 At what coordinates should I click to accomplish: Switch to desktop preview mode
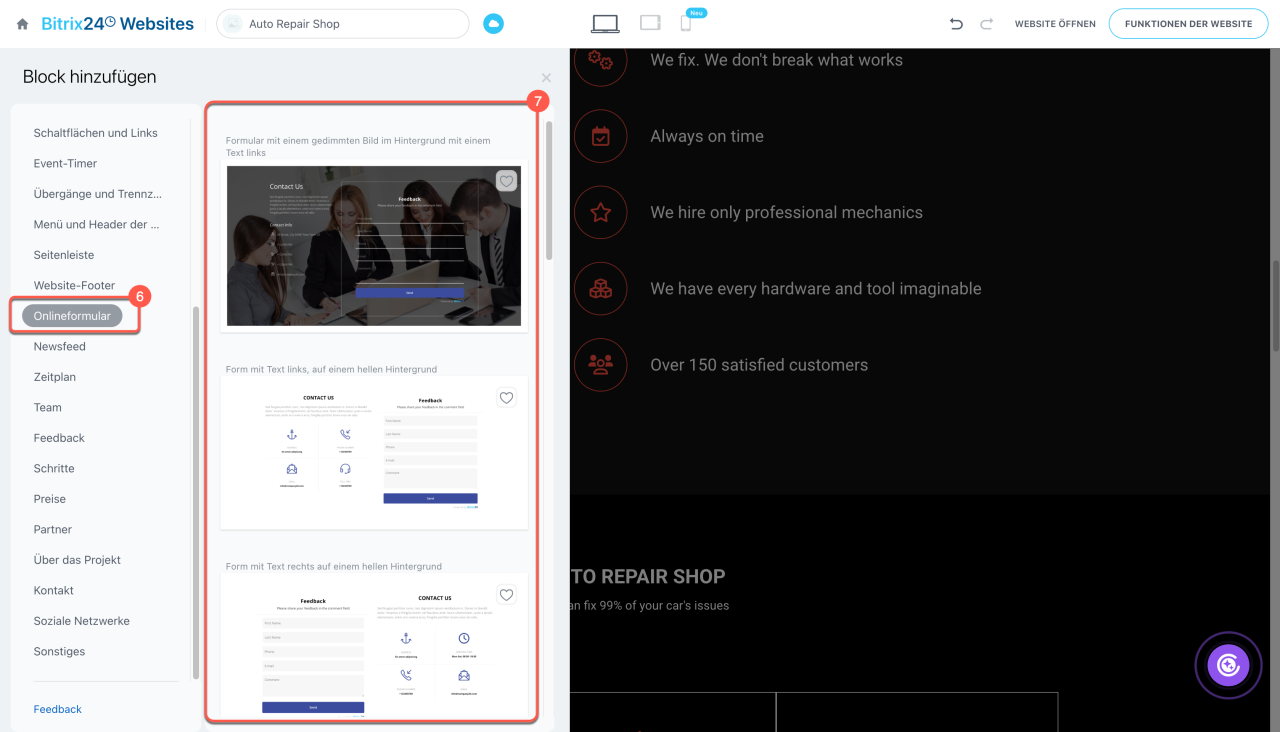pos(606,24)
